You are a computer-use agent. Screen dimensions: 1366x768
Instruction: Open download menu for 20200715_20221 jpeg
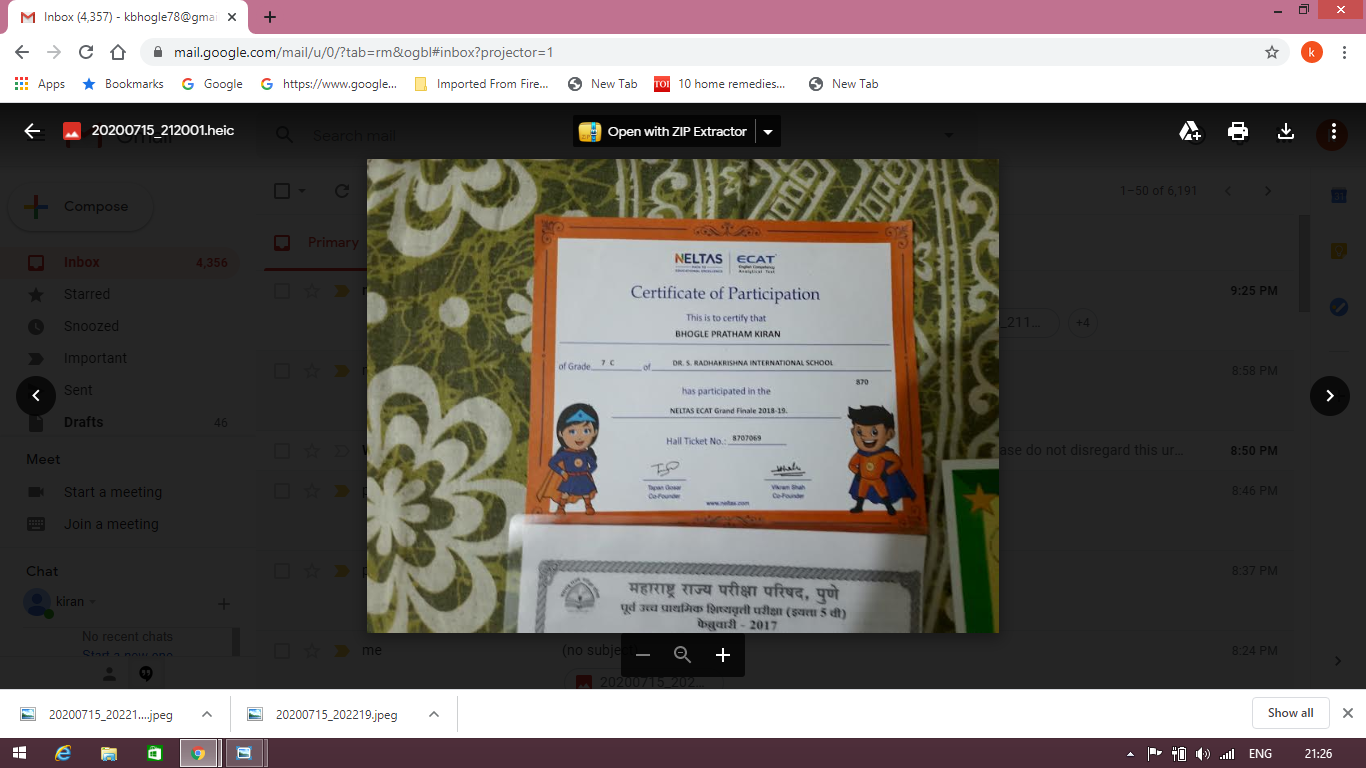pyautogui.click(x=207, y=714)
